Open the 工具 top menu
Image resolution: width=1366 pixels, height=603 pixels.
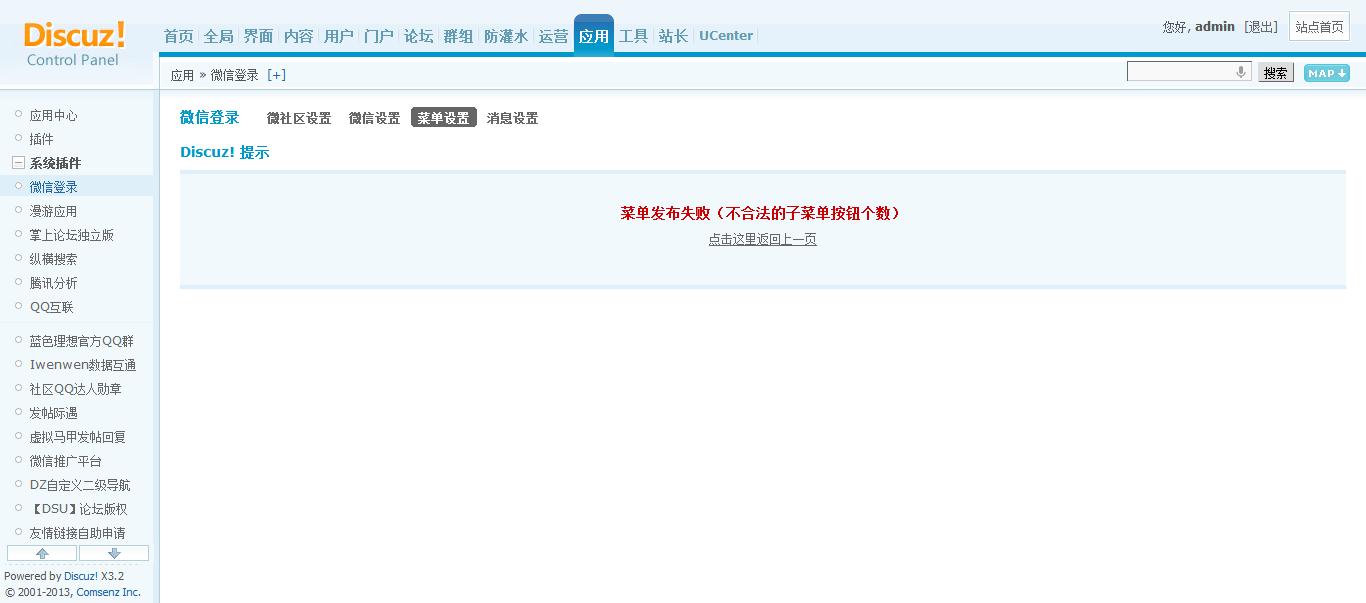click(x=634, y=36)
